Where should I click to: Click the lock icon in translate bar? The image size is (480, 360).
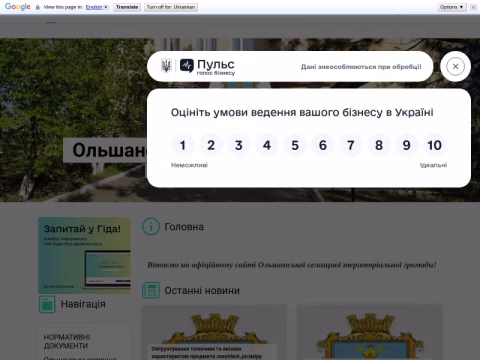(38, 7)
